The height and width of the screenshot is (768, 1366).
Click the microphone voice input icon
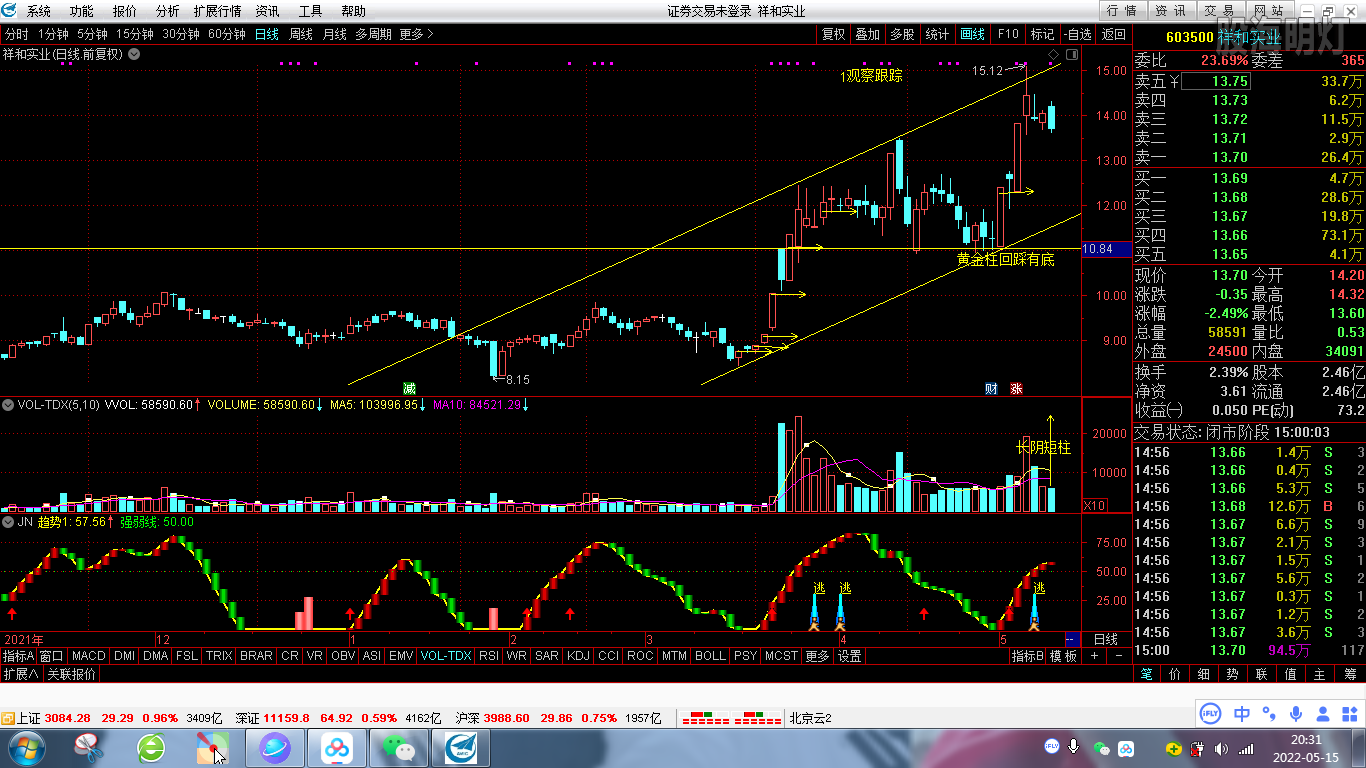[x=1297, y=714]
